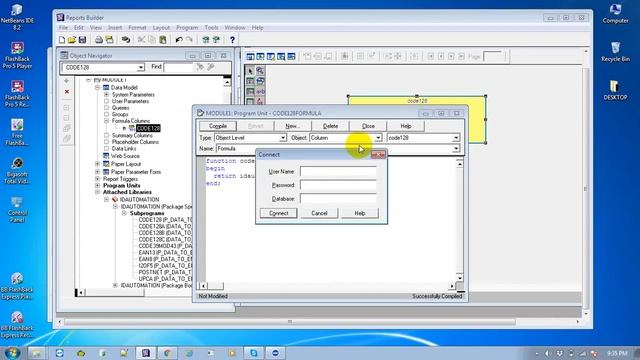Click the Compile button
This screenshot has height=360, width=640.
pos(218,126)
